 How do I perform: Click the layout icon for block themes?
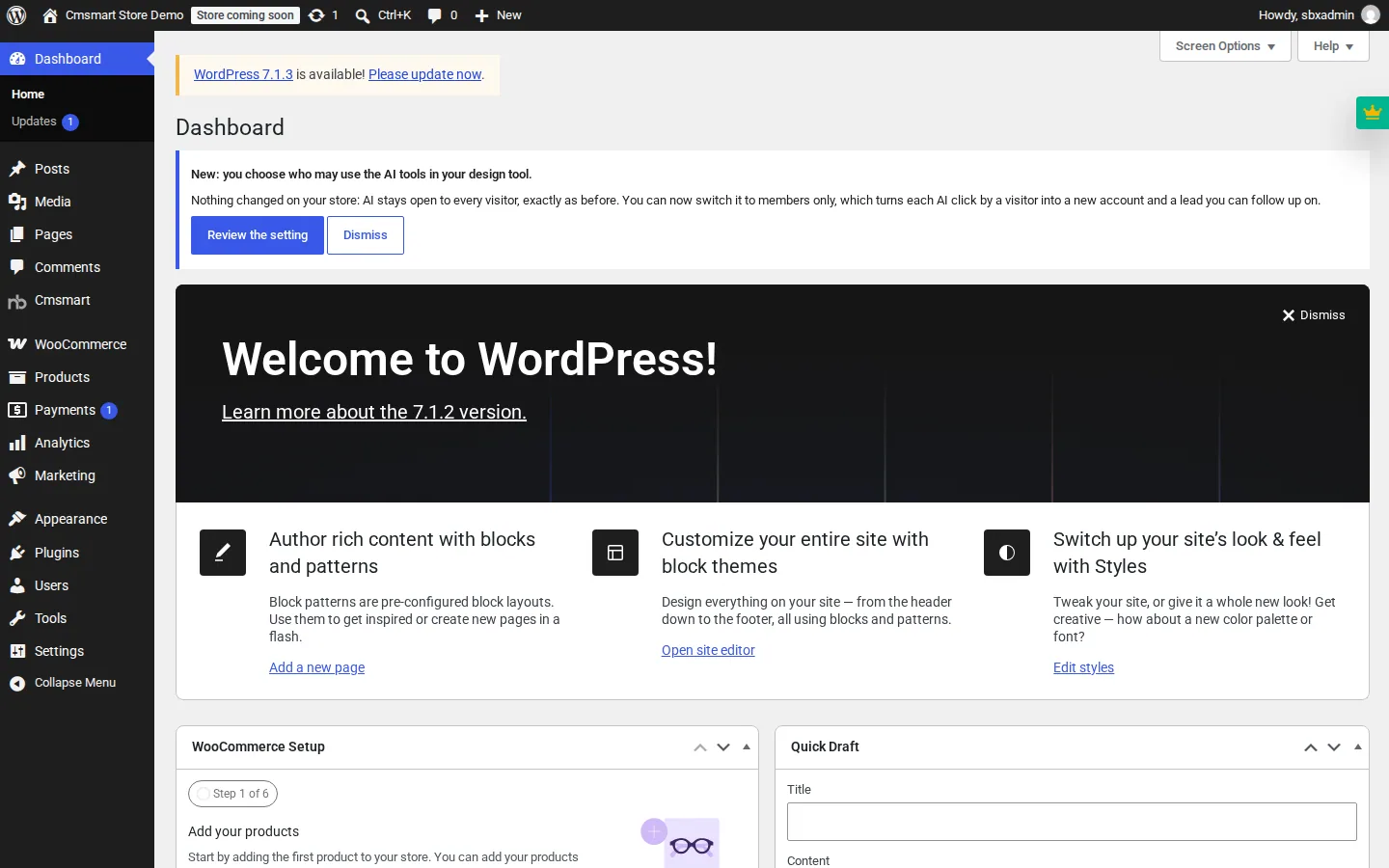pos(615,553)
